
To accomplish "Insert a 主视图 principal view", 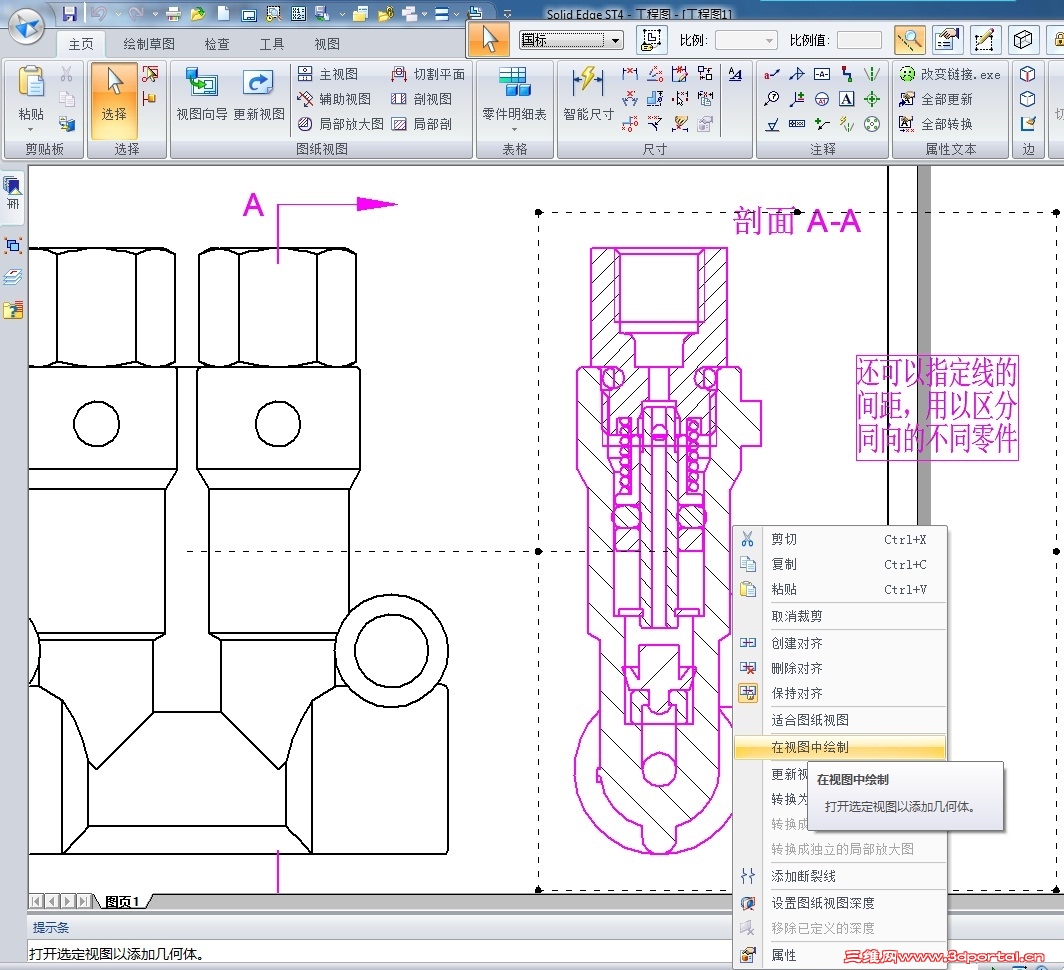I will [x=328, y=74].
